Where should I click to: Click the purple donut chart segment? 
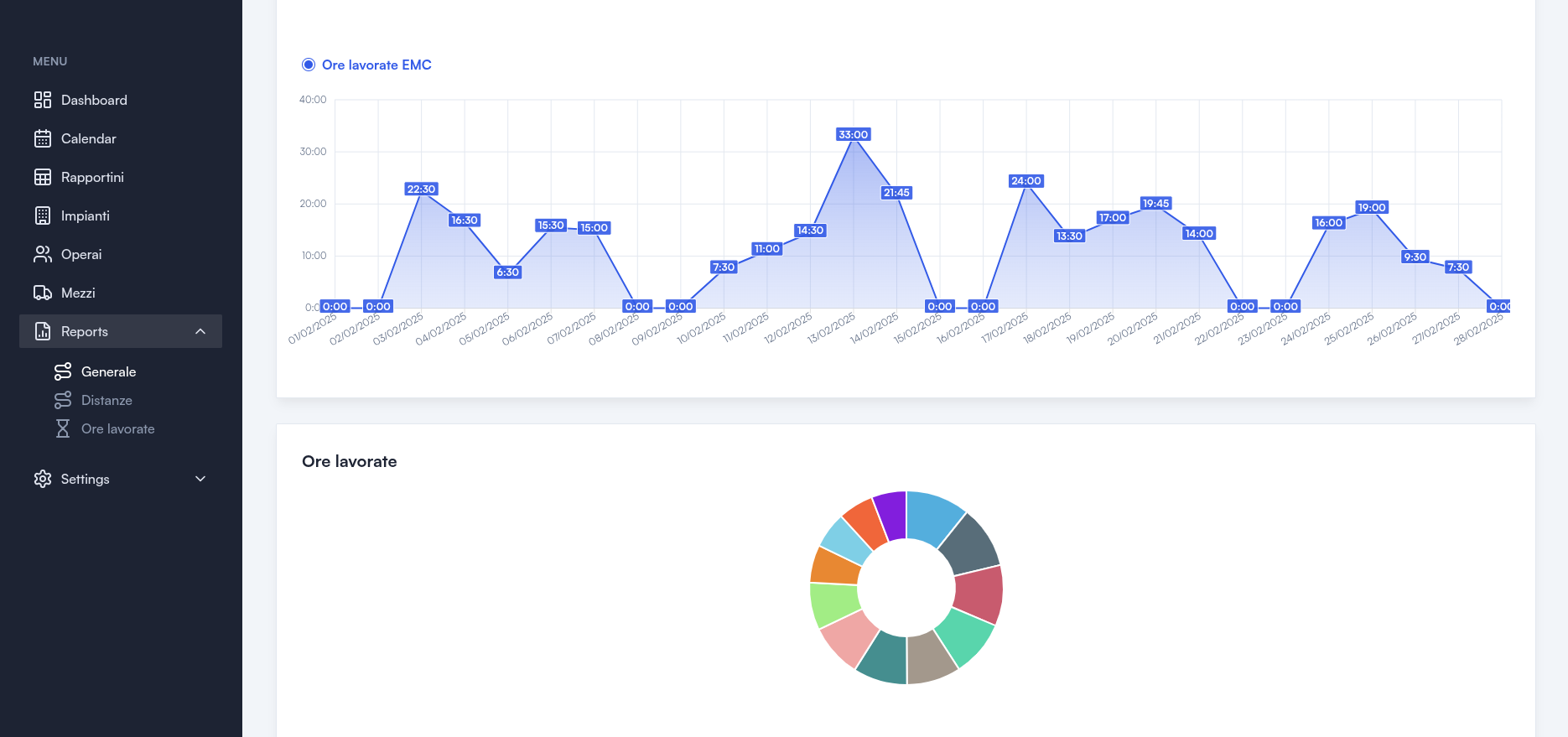click(x=891, y=515)
